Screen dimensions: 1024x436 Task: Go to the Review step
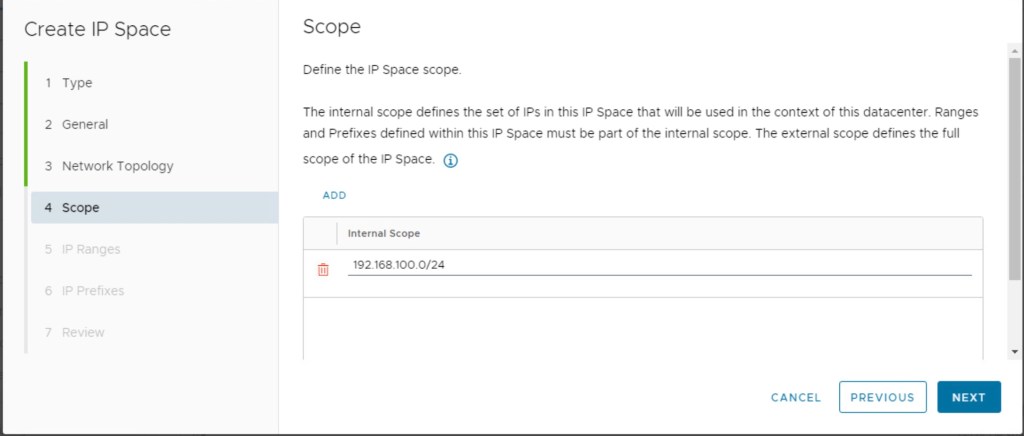tap(82, 332)
